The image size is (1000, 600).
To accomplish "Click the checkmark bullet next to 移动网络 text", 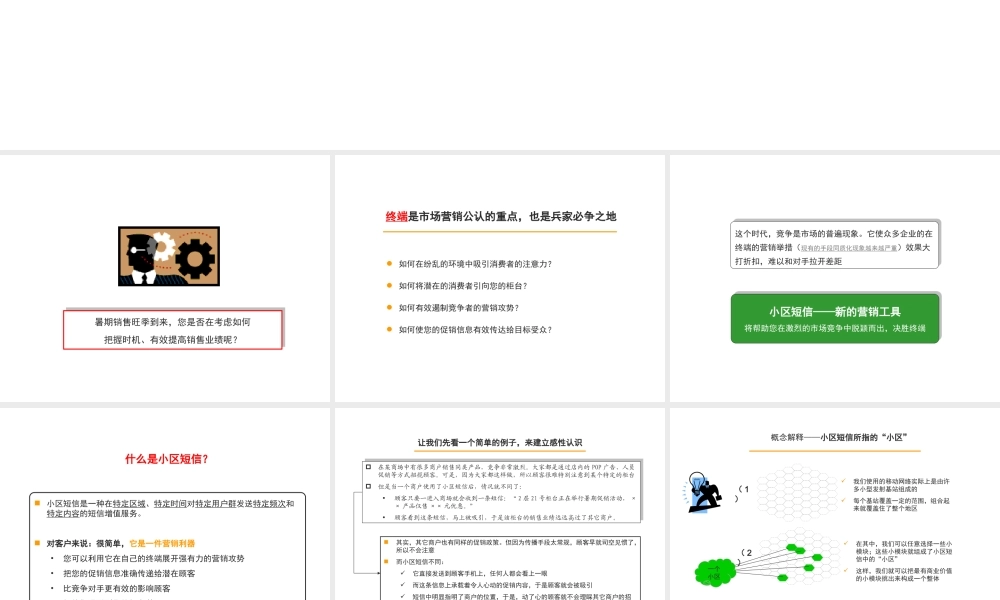I will tap(844, 480).
